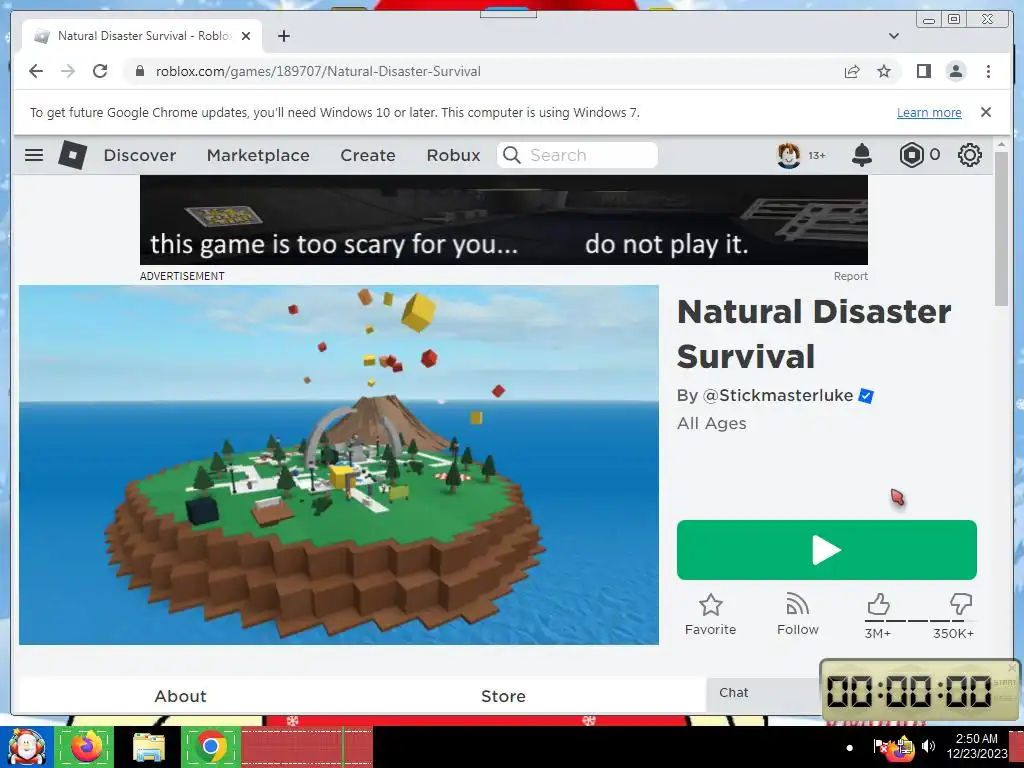Bookmark this page with the star
Screen dimensions: 1024x768
(x=884, y=71)
